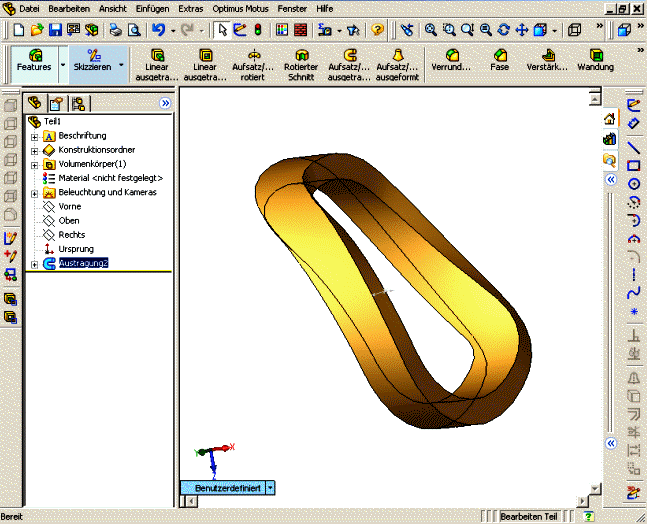Select the Oben plane in feature tree
The width and height of the screenshot is (647, 524).
point(69,220)
